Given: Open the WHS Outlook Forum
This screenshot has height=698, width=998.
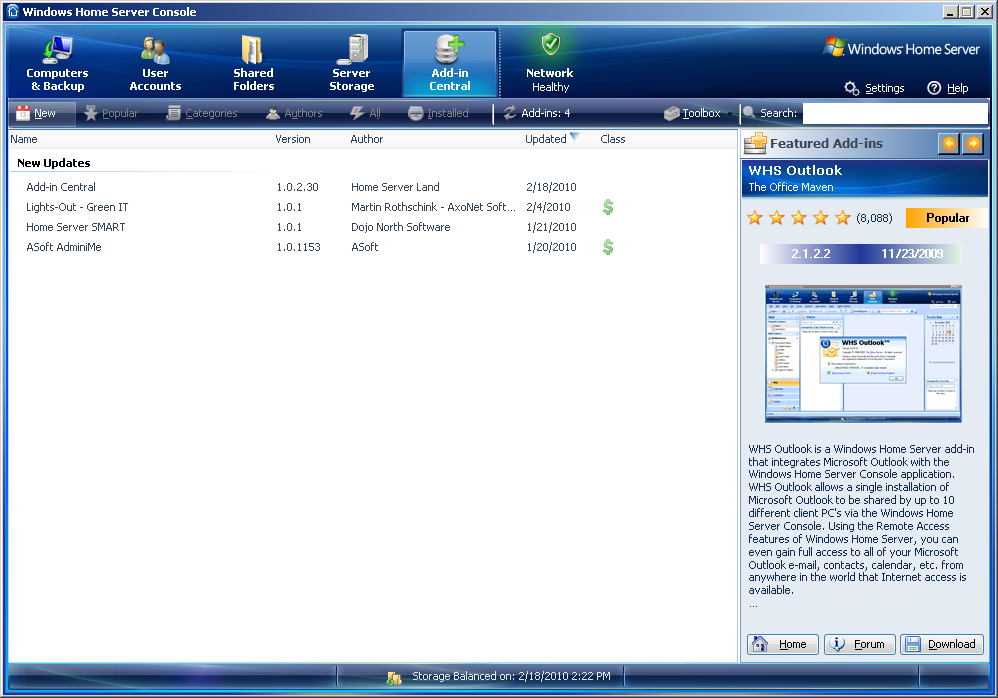Looking at the screenshot, I should coord(859,645).
